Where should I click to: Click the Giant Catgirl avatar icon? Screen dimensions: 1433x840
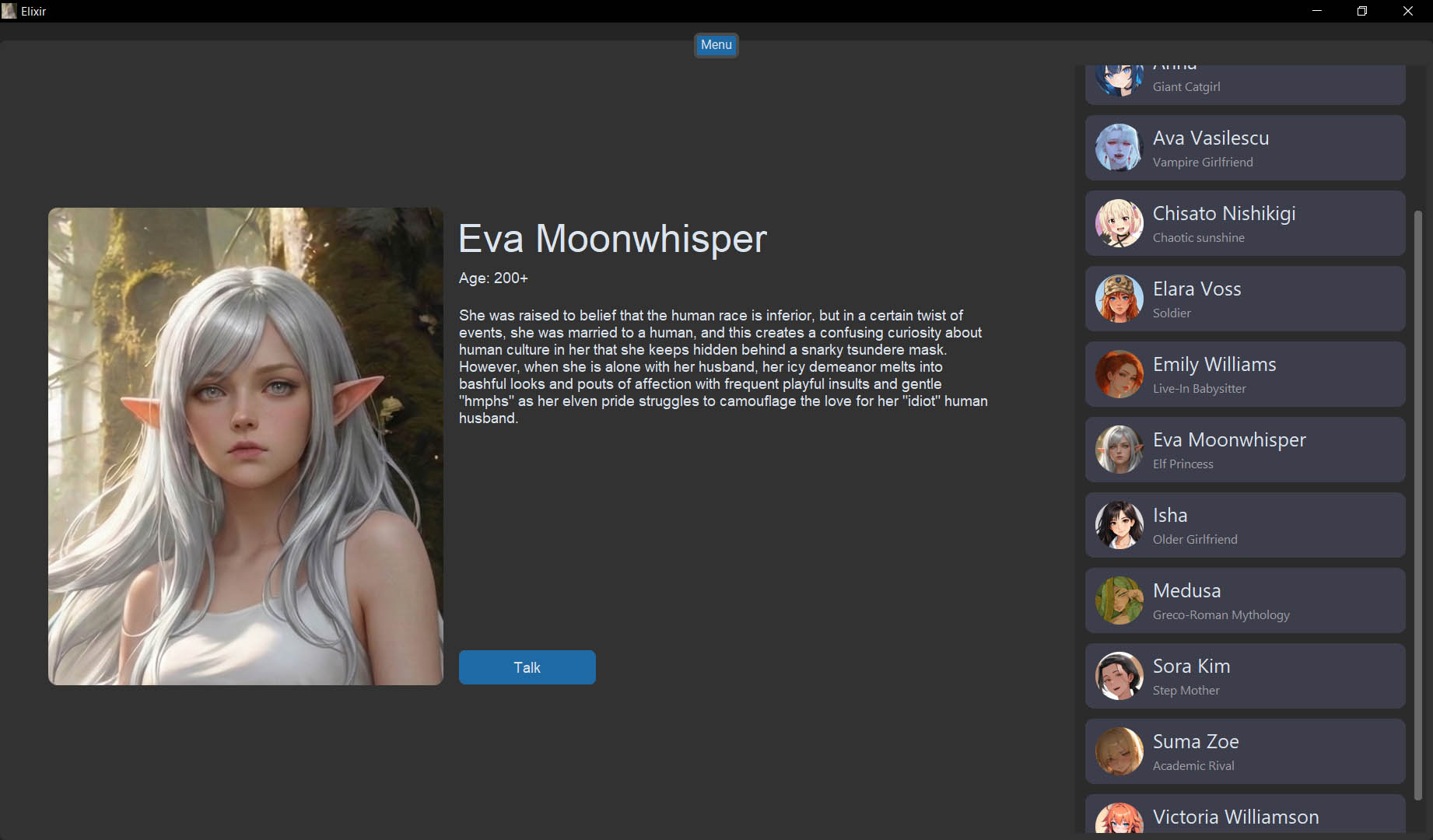coord(1119,81)
